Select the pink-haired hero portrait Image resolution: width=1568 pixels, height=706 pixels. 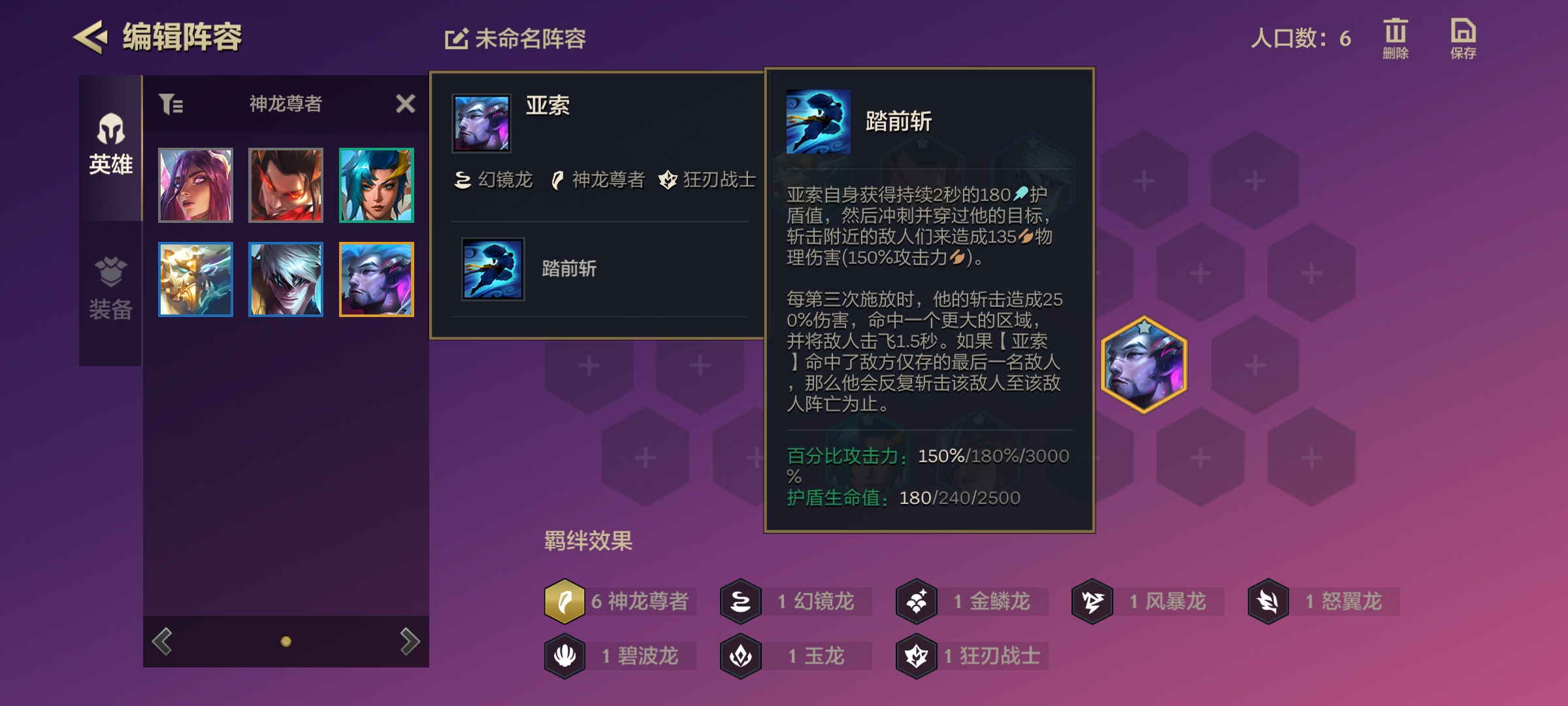pos(195,185)
